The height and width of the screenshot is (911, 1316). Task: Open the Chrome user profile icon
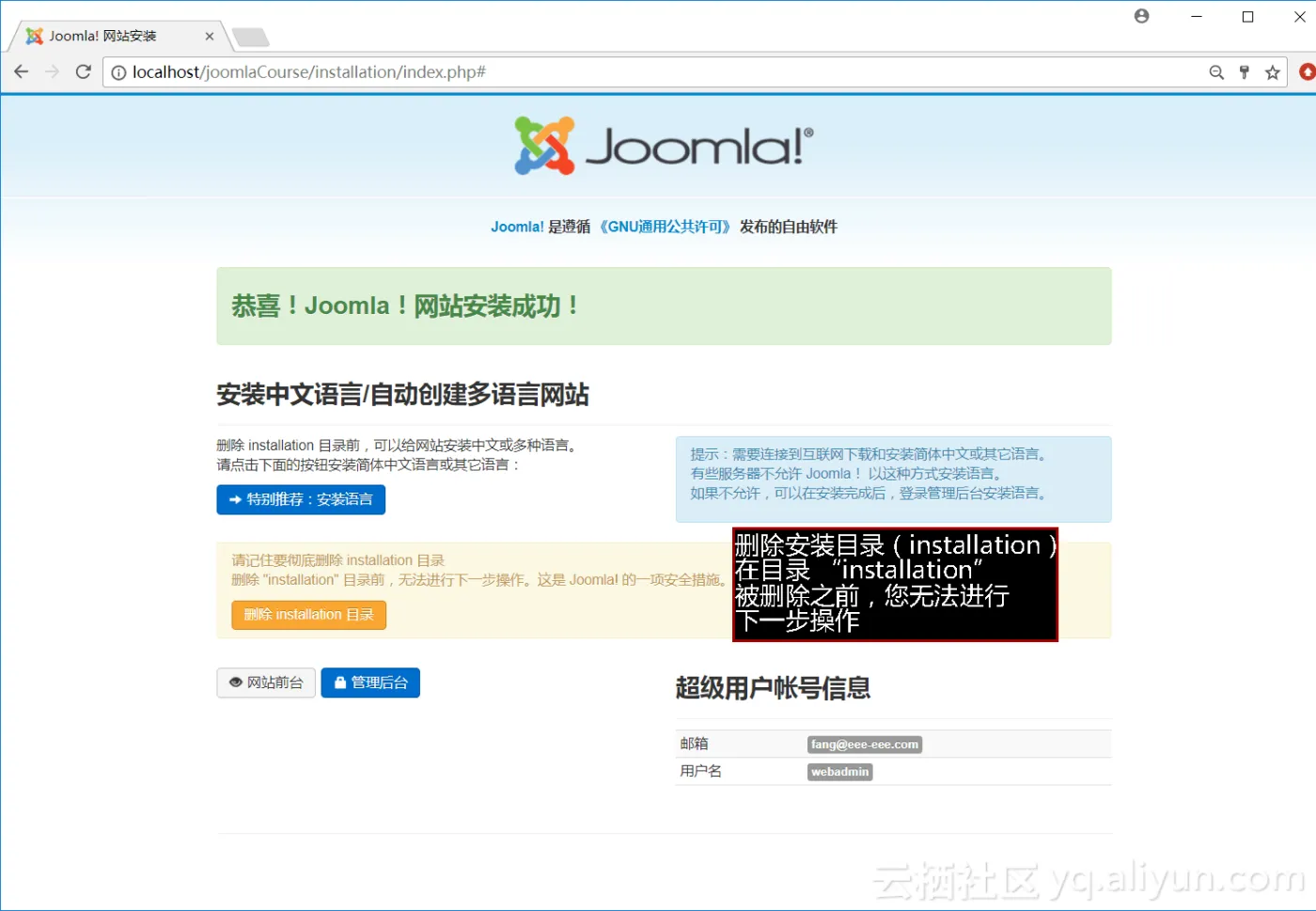(x=1142, y=16)
